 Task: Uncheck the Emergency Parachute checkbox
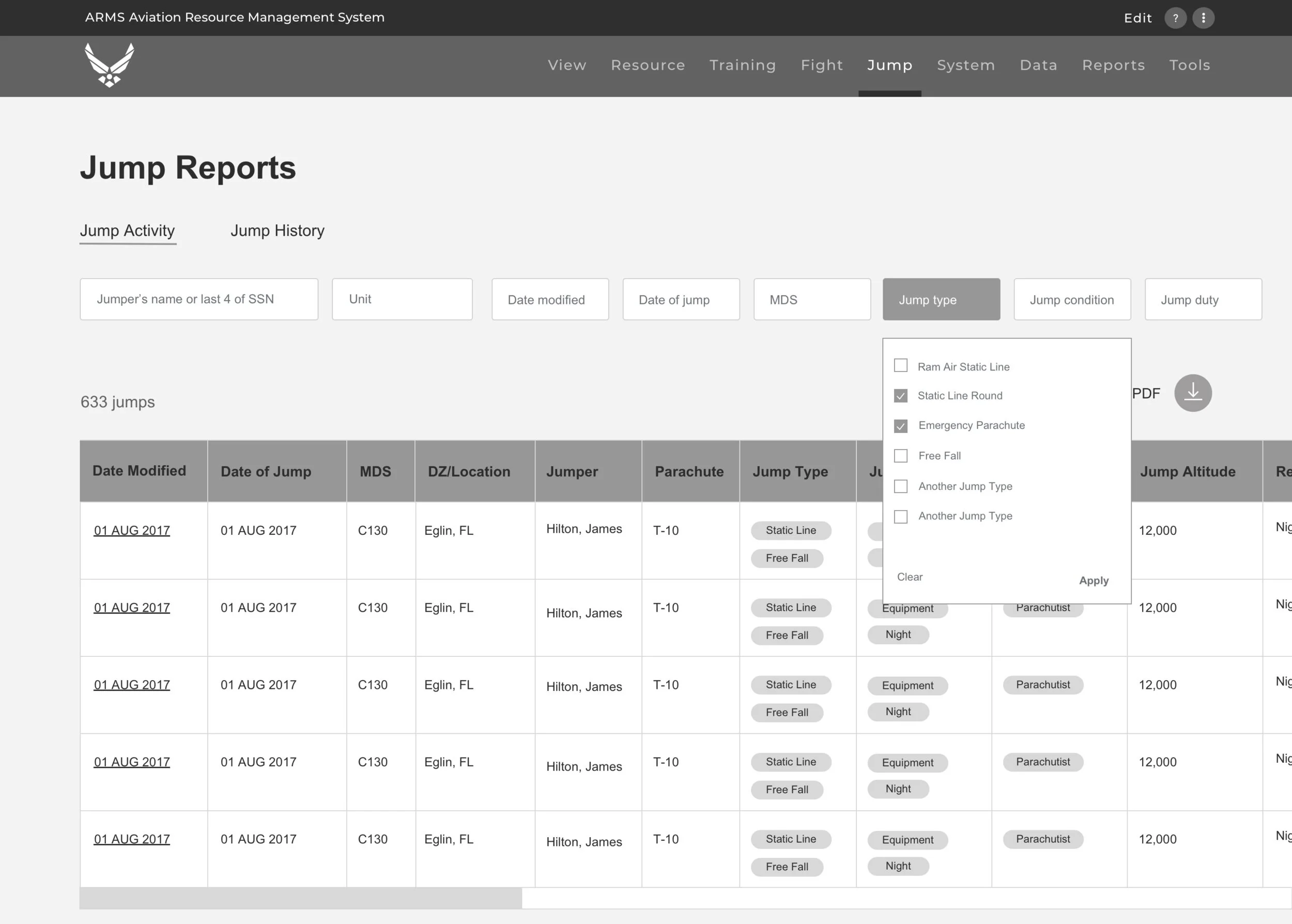click(x=900, y=426)
